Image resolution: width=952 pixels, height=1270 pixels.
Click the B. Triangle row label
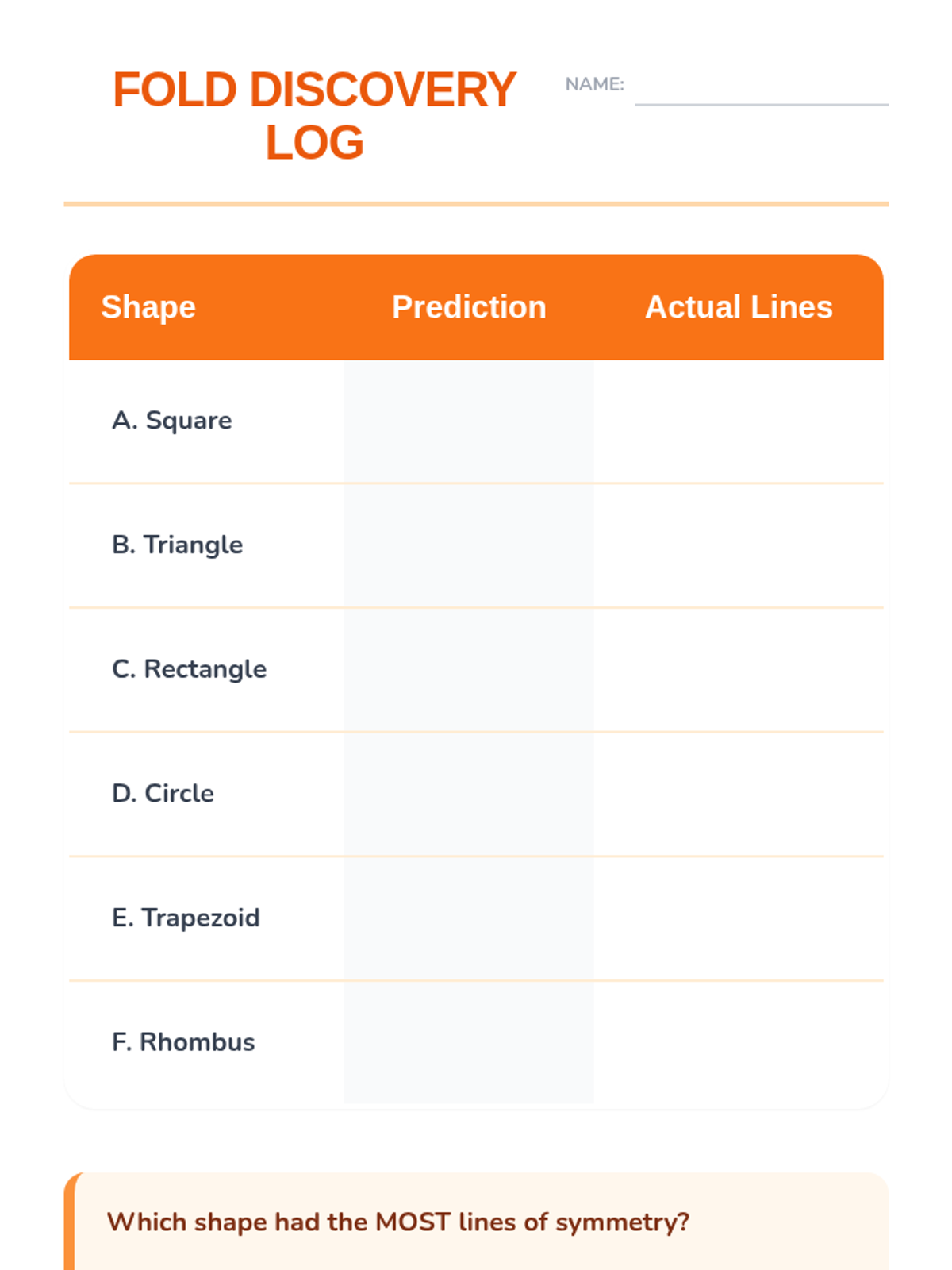click(x=178, y=545)
